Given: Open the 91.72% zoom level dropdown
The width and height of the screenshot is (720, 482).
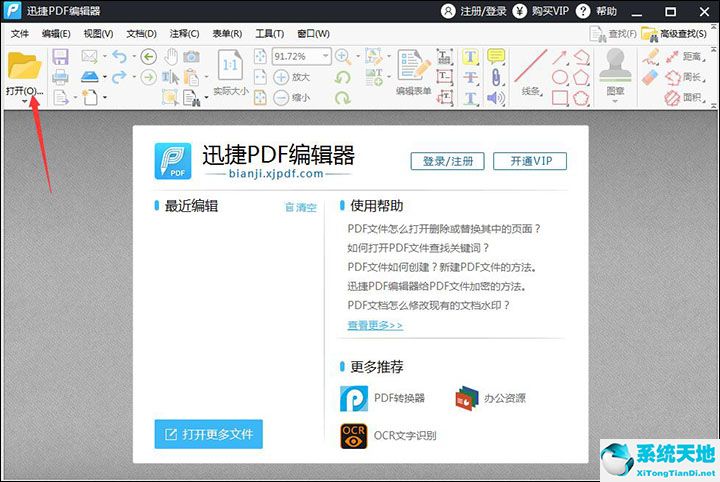Looking at the screenshot, I should click(326, 56).
